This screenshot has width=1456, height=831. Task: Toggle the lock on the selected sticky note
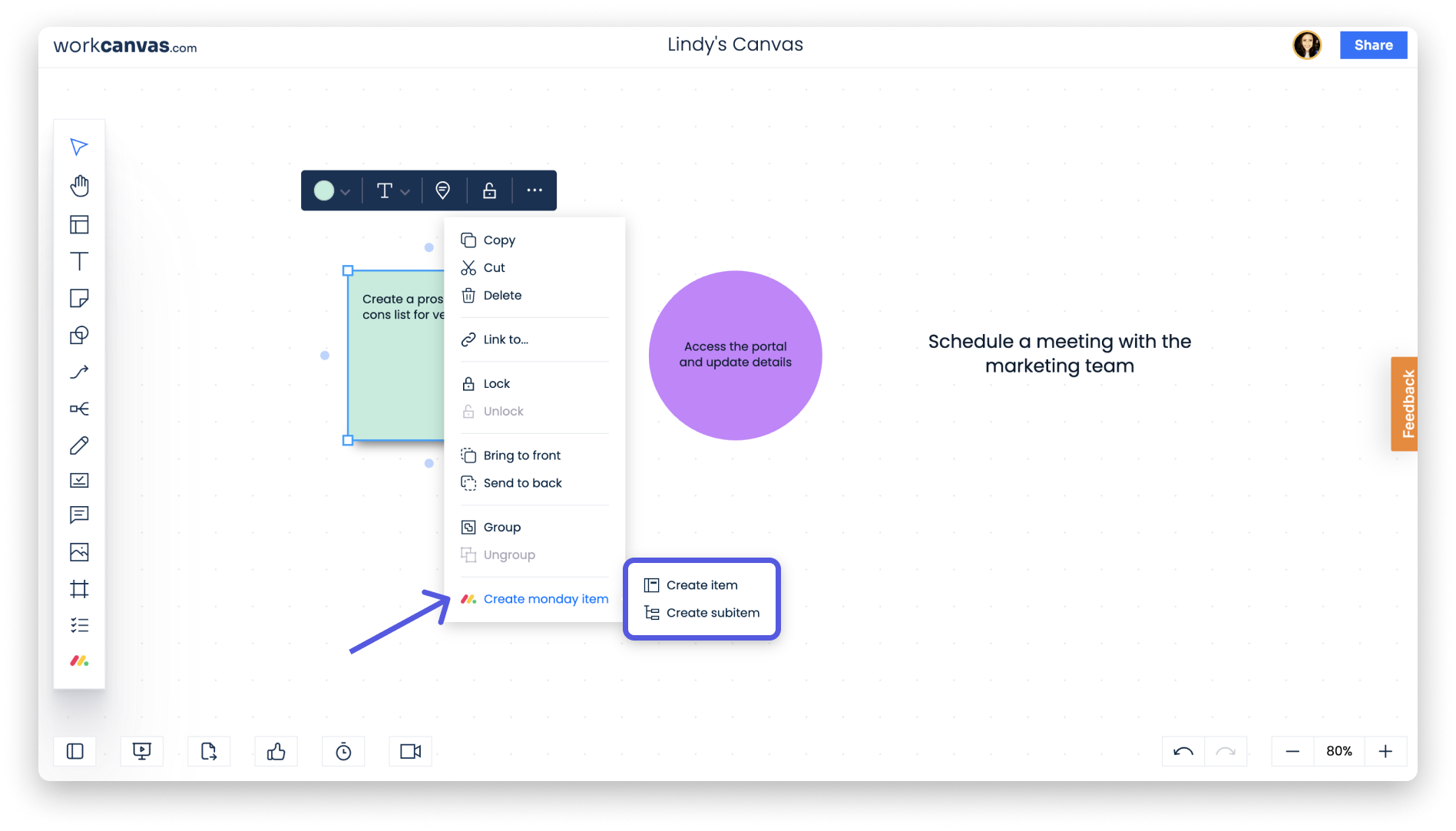click(x=489, y=190)
